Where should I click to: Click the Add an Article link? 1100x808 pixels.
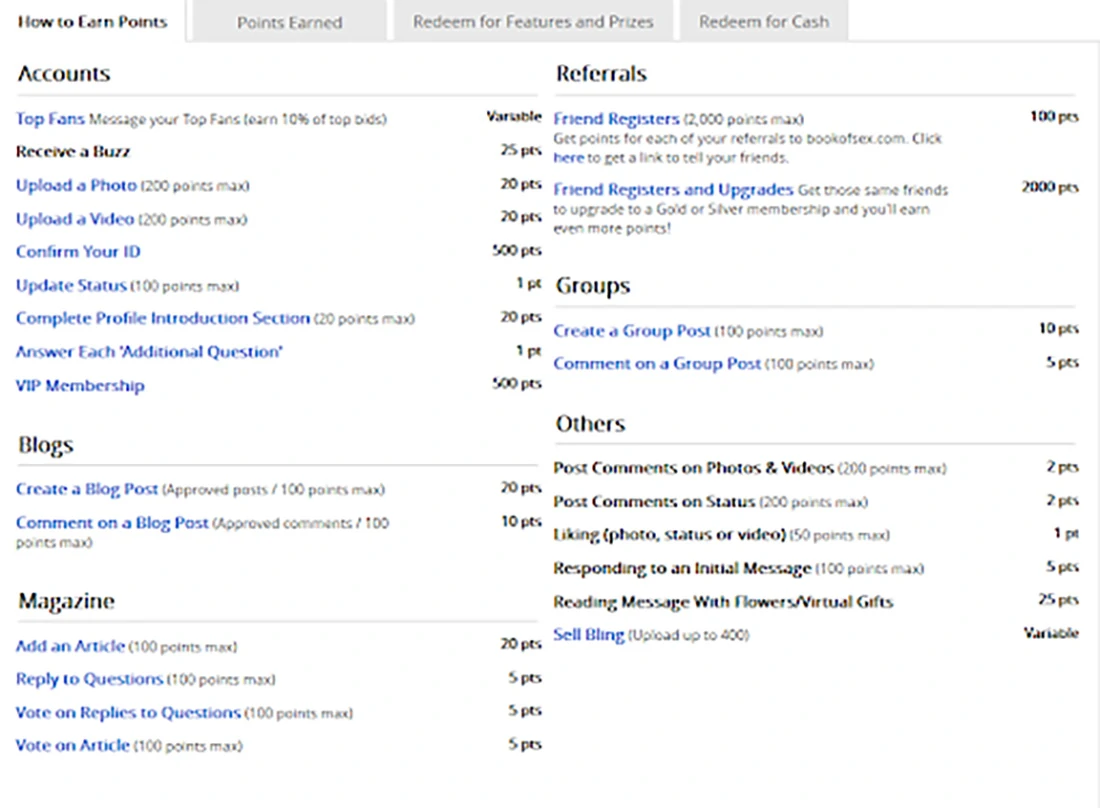tap(70, 646)
